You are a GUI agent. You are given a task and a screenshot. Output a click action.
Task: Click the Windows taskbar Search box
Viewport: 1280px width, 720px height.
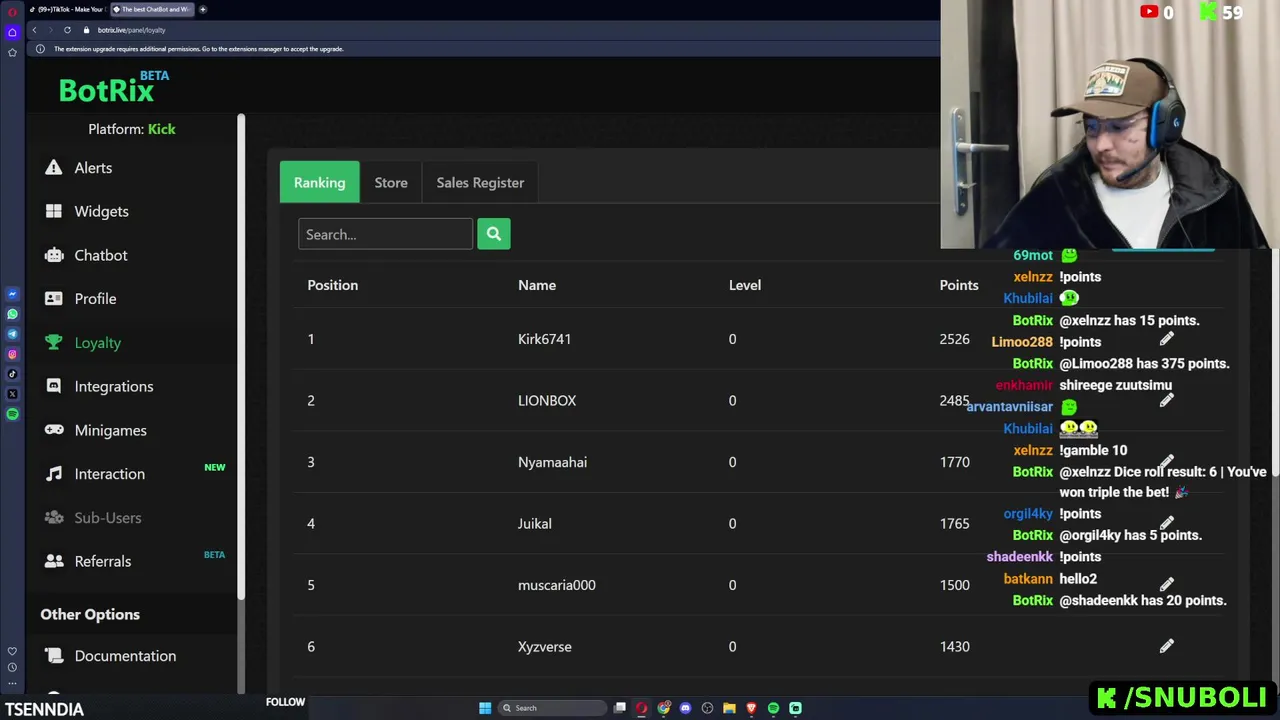[552, 708]
